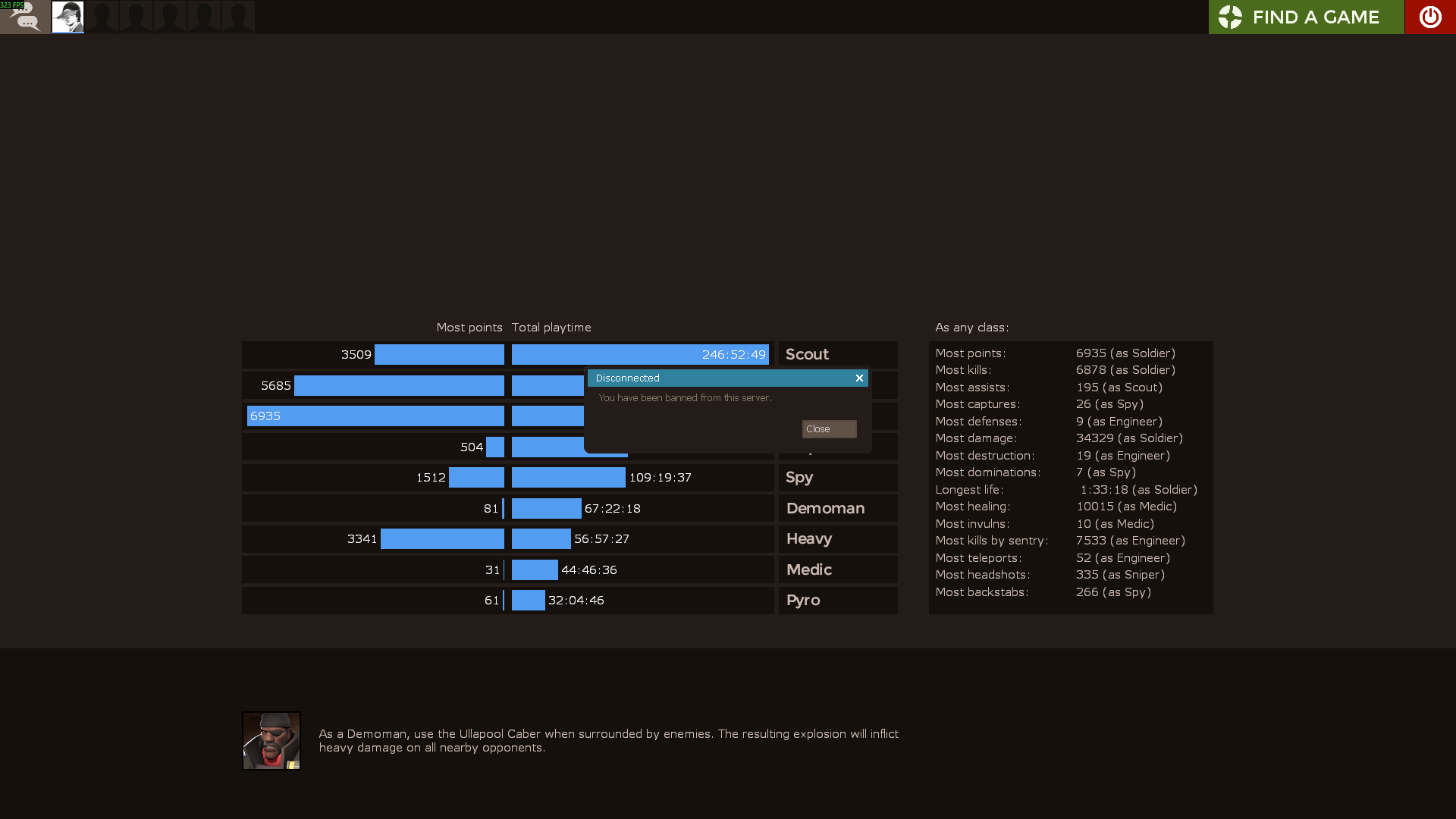The image size is (1456, 819).
Task: Click the Scout most points bar with 3509
Action: [439, 355]
